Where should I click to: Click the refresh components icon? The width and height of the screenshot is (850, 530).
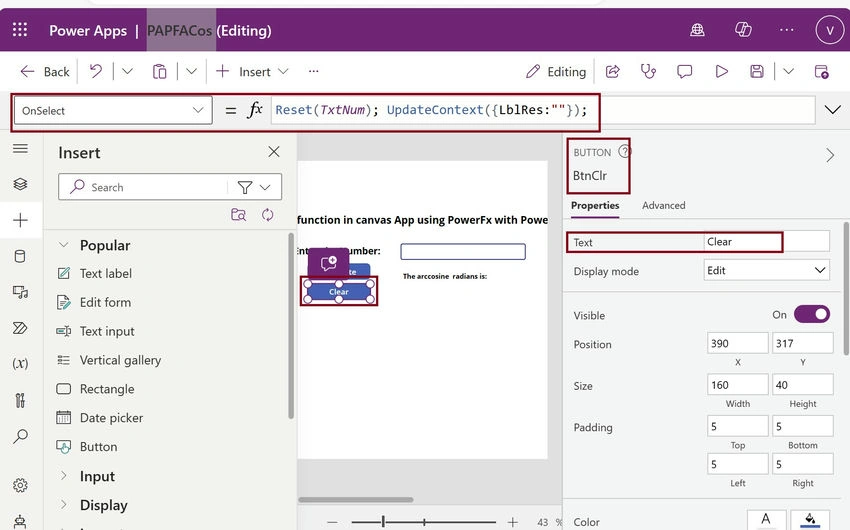pos(267,215)
